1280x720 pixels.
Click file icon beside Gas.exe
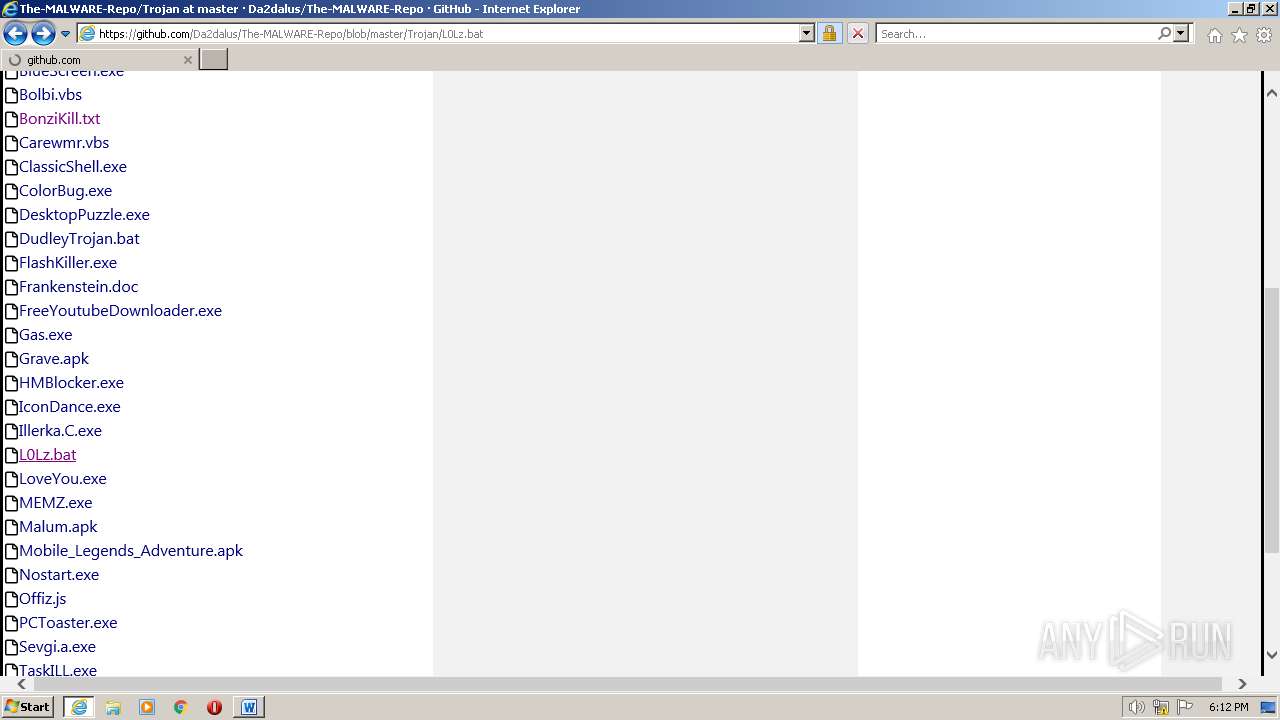pyautogui.click(x=11, y=335)
